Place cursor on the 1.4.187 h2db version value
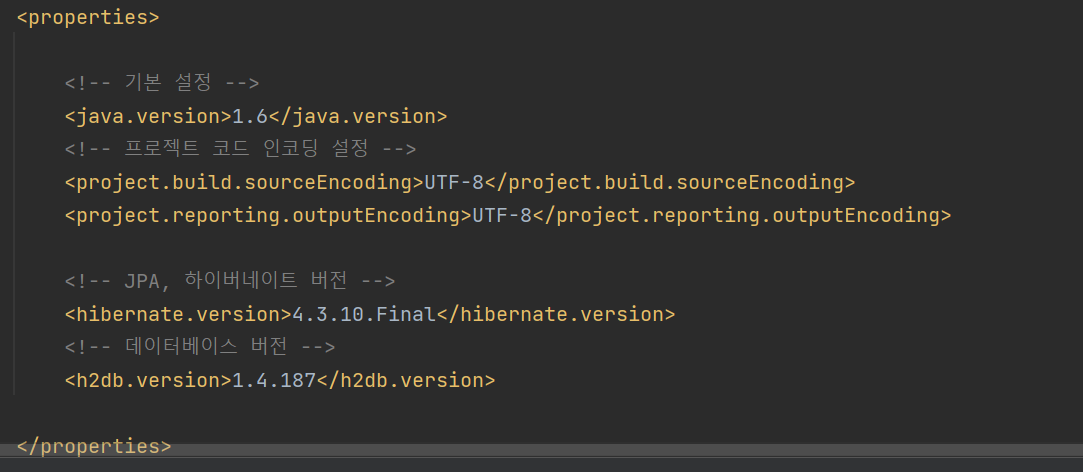 pyautogui.click(x=274, y=380)
